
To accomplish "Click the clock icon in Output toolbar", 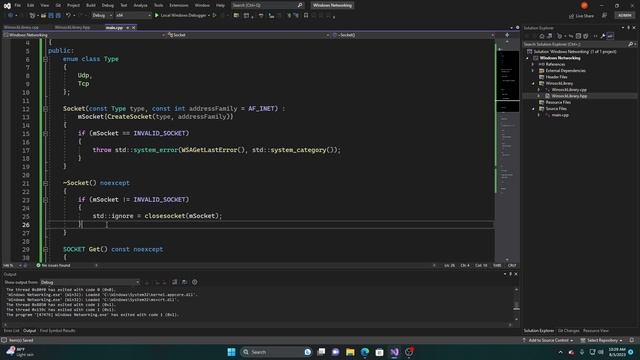I will 195,282.
